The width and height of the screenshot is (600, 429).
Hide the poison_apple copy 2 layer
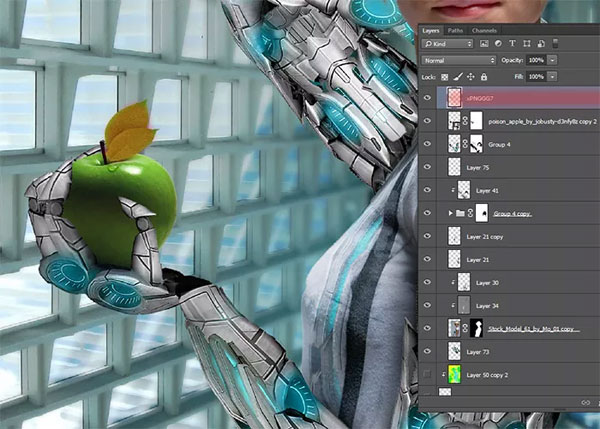pyautogui.click(x=427, y=121)
